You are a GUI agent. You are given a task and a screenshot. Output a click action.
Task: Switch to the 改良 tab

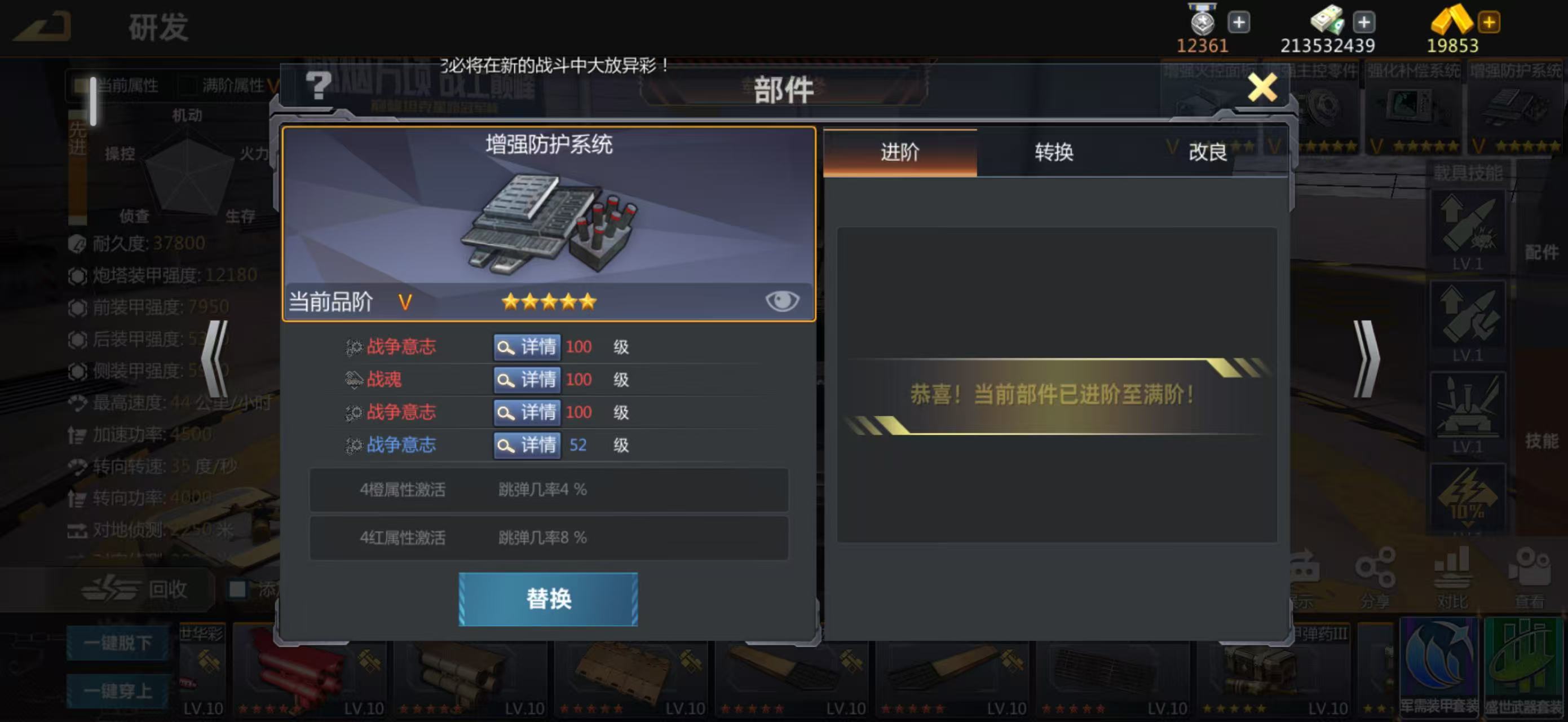1208,152
